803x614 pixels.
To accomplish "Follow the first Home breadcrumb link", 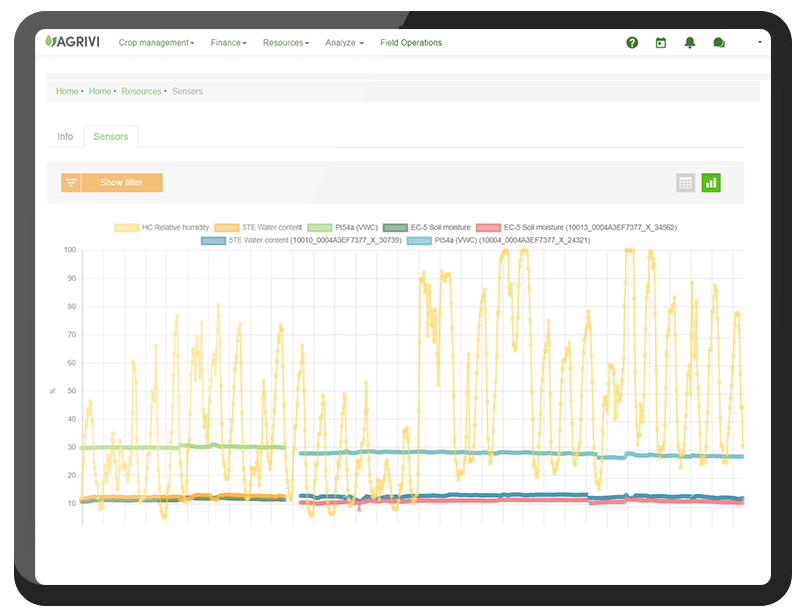I will click(67, 91).
